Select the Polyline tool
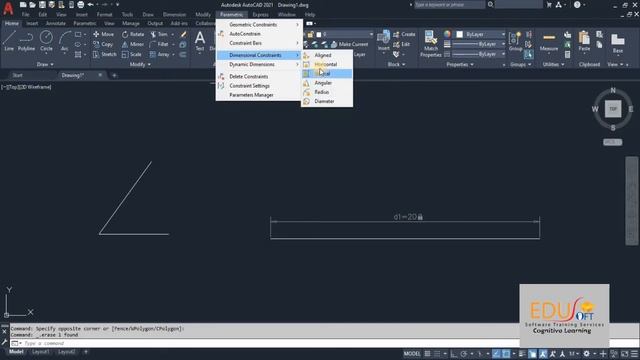Screen dimensions: 640x360 tap(26, 41)
